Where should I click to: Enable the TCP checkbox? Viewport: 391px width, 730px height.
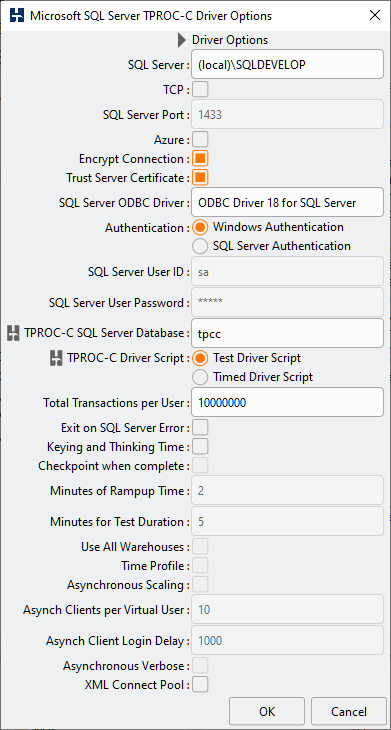tap(200, 89)
